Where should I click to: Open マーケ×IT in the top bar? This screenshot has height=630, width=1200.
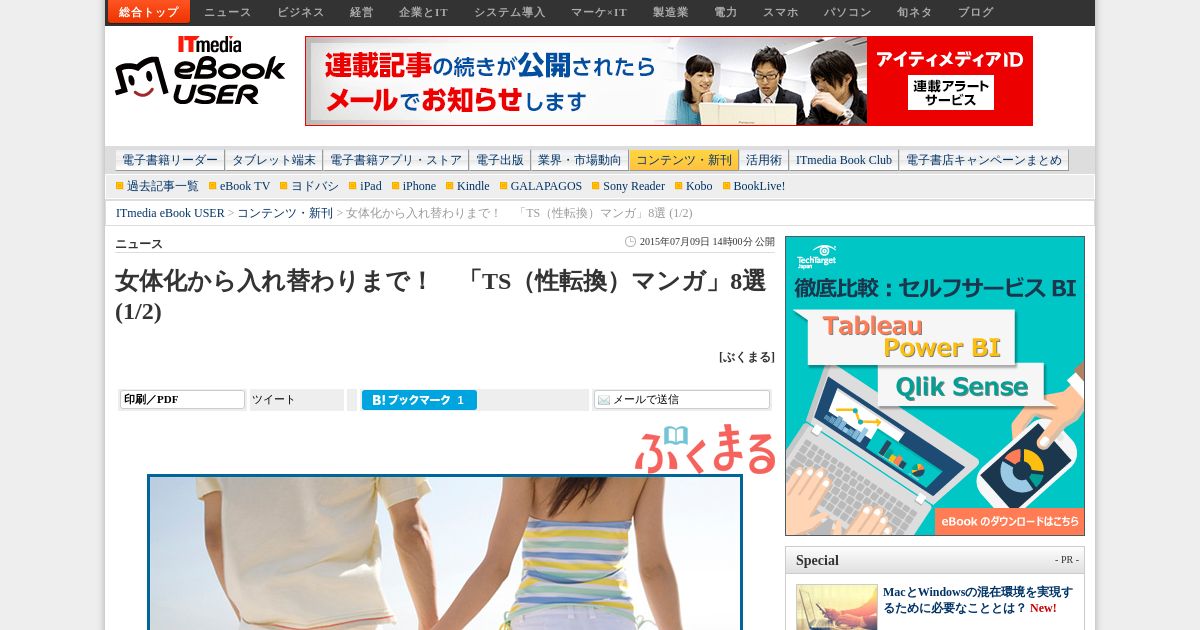pyautogui.click(x=599, y=12)
